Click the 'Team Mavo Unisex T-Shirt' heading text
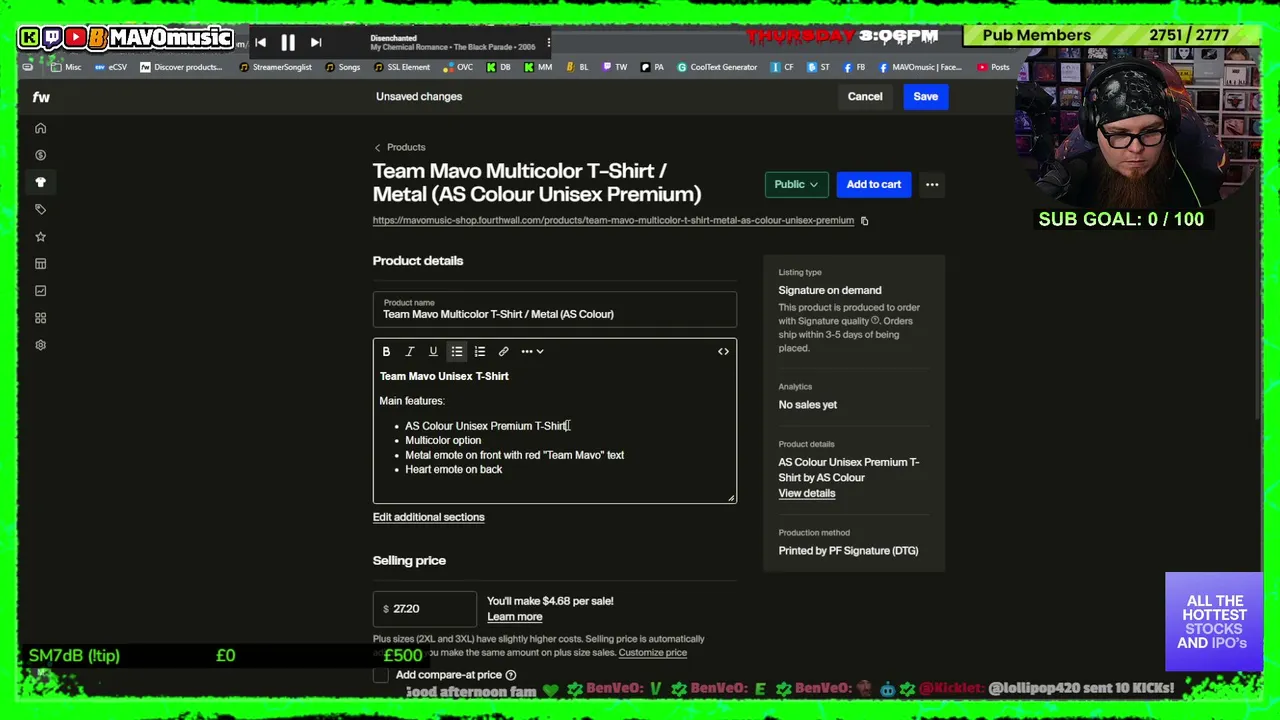The height and width of the screenshot is (720, 1280). tap(444, 377)
